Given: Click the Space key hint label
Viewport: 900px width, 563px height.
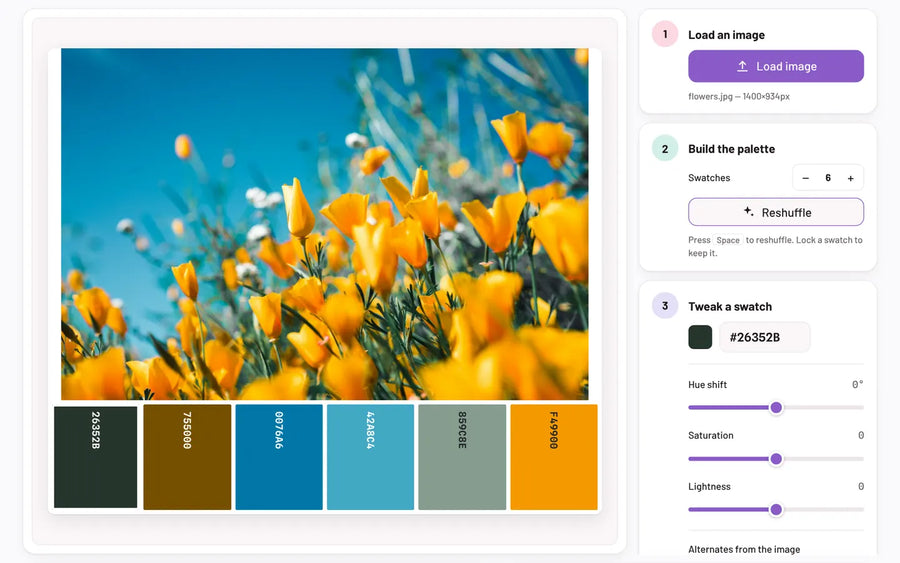Looking at the screenshot, I should (728, 240).
